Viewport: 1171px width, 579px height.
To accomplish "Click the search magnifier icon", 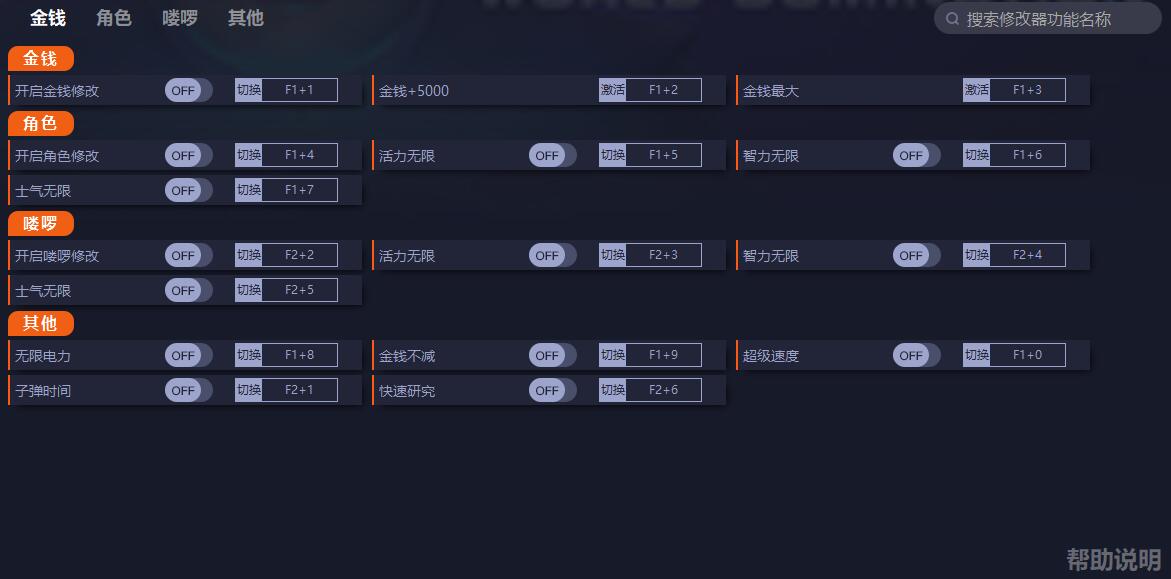I will (952, 19).
